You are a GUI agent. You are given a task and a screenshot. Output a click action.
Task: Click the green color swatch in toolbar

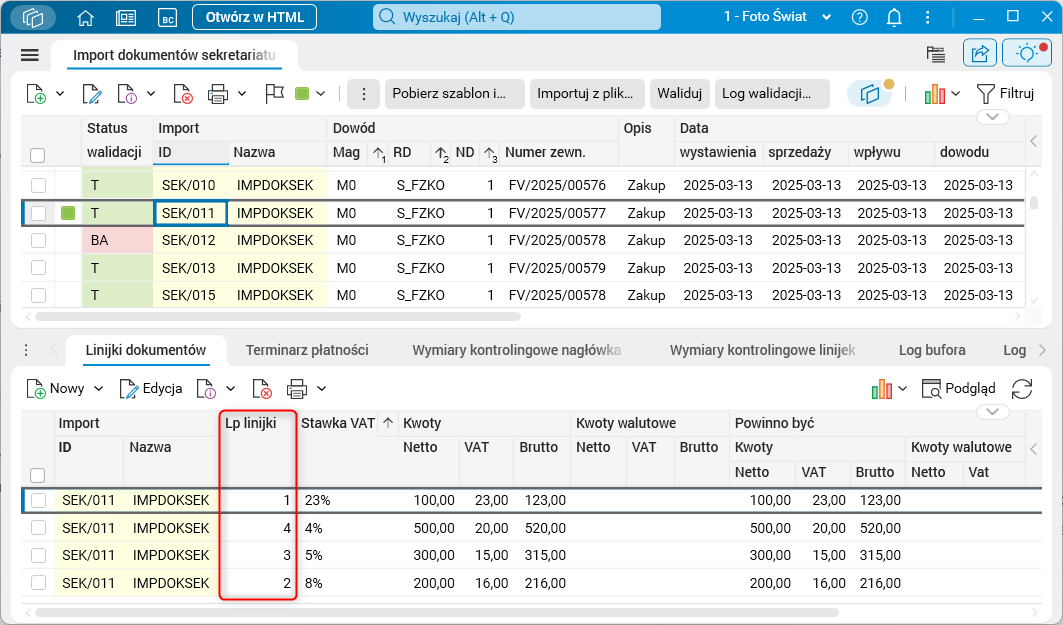tap(302, 94)
